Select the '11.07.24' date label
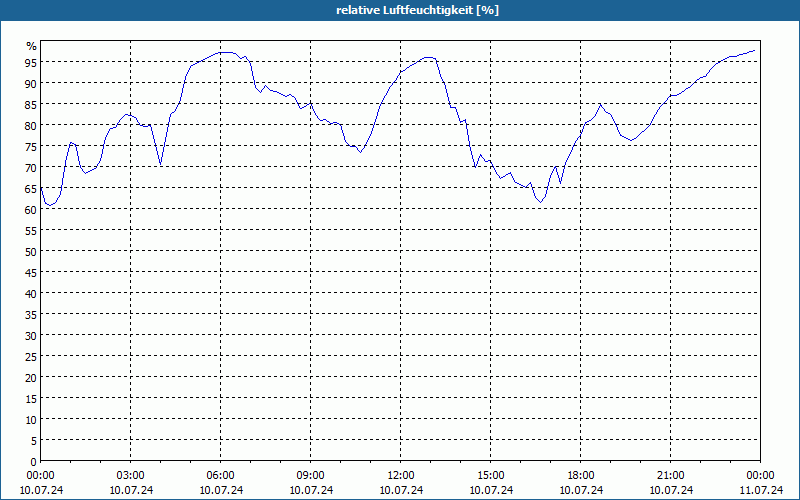This screenshot has height=500, width=800. point(761,490)
